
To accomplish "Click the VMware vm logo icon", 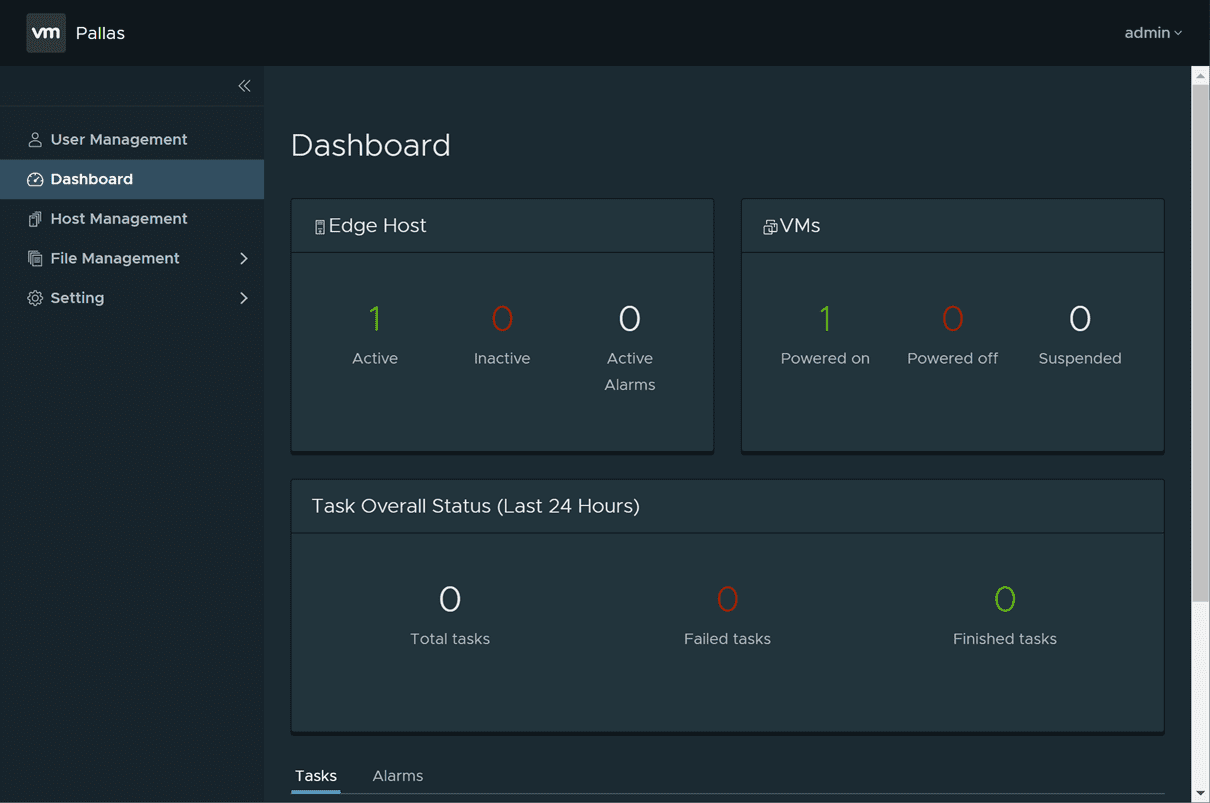I will coord(46,33).
